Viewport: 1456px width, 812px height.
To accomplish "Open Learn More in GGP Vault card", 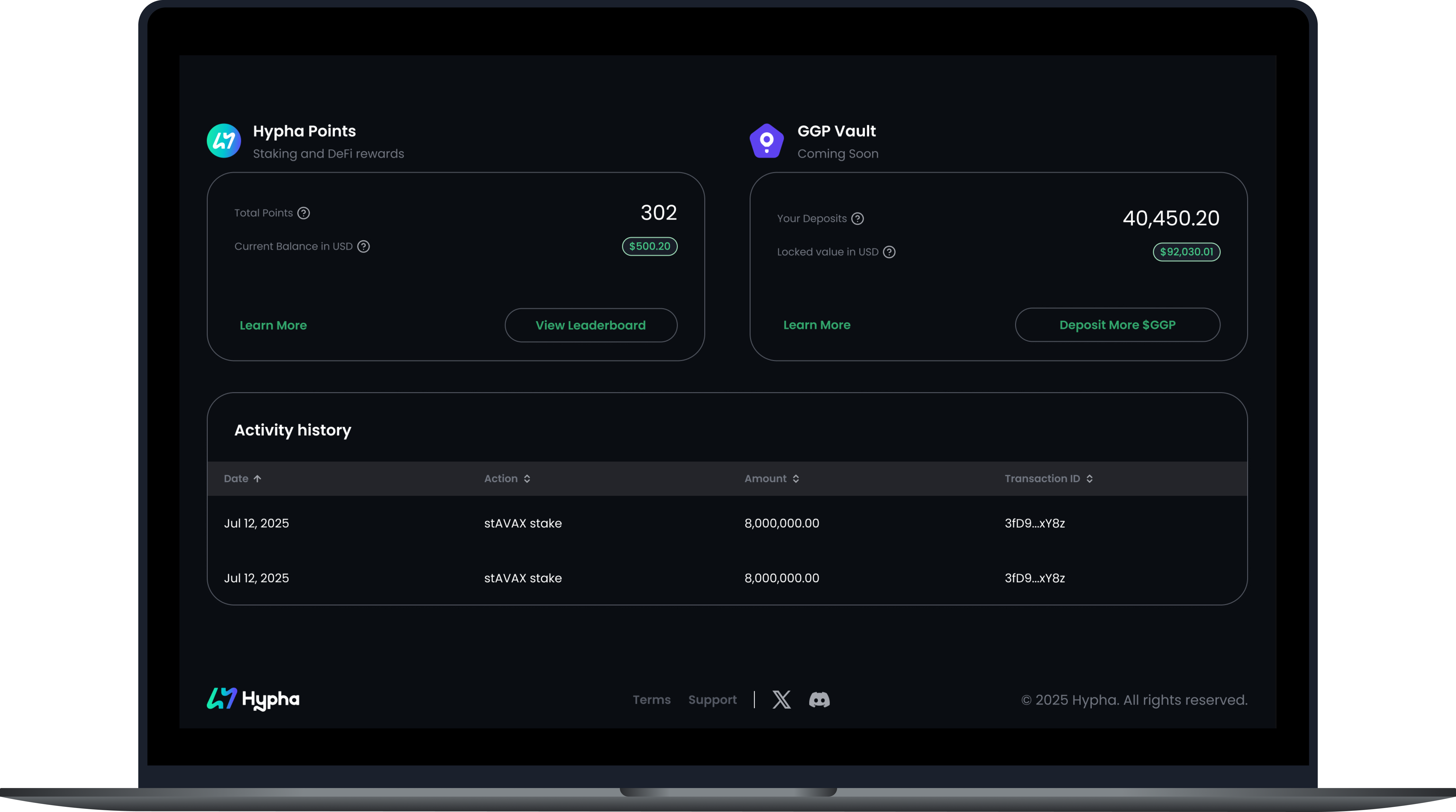I will coord(817,325).
